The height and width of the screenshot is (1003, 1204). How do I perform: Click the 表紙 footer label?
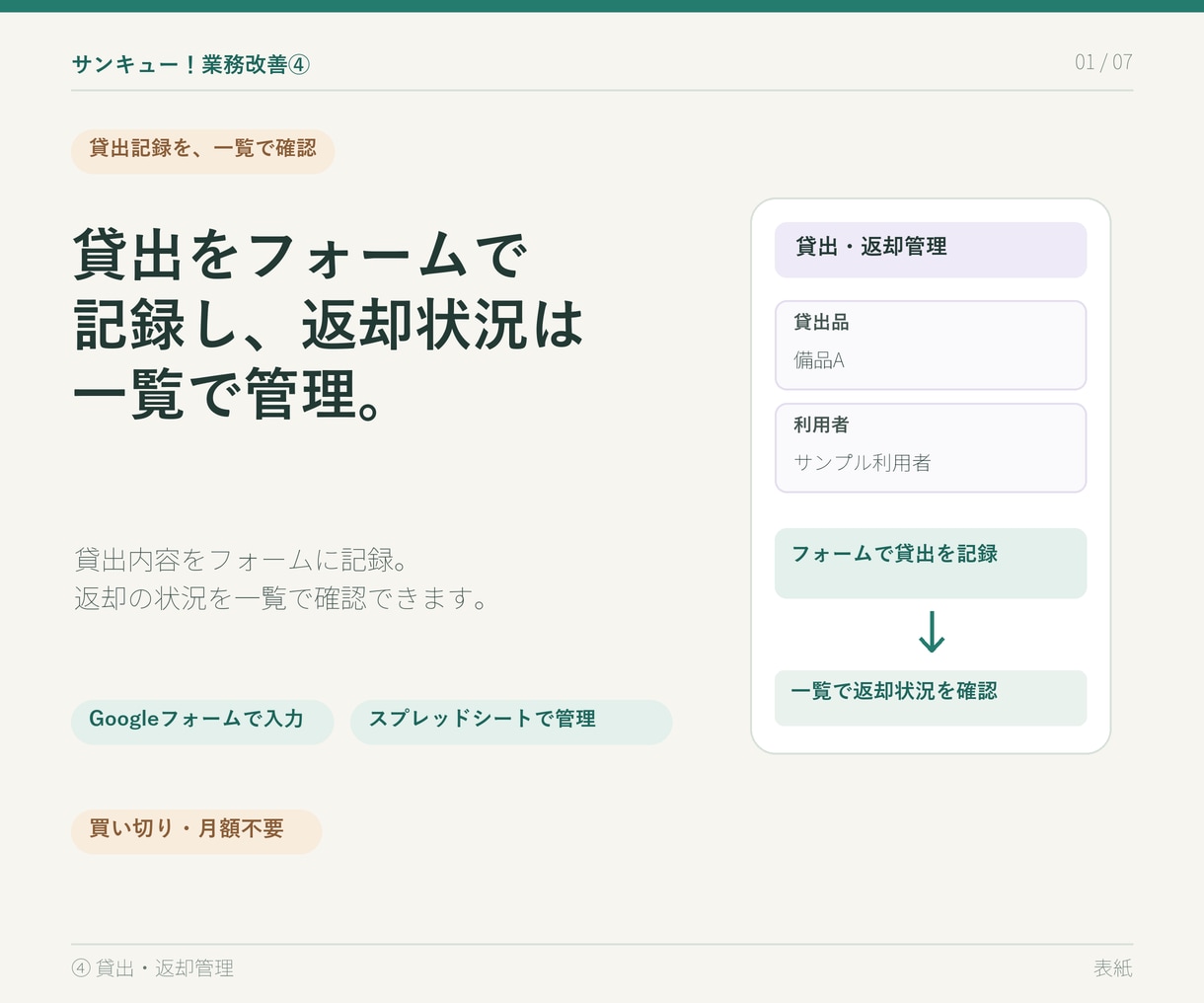tap(1113, 968)
